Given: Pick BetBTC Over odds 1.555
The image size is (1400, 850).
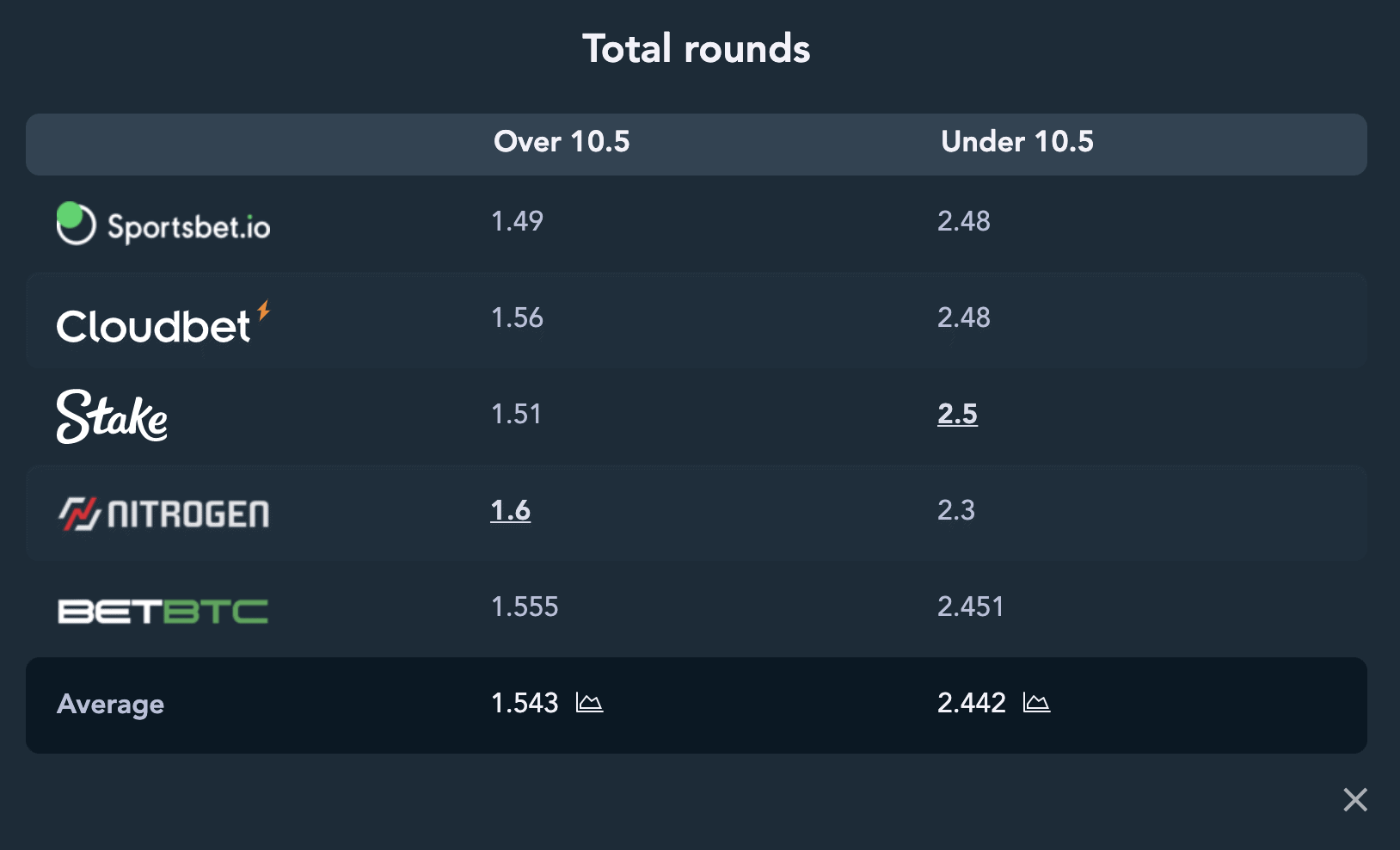Looking at the screenshot, I should click(525, 607).
